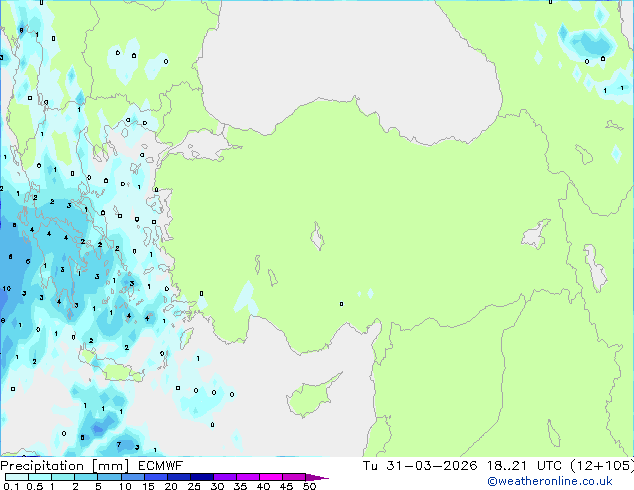Pick the 40–45 mm magenta legend swatch
This screenshot has height=490, width=634.
[x=271, y=477]
